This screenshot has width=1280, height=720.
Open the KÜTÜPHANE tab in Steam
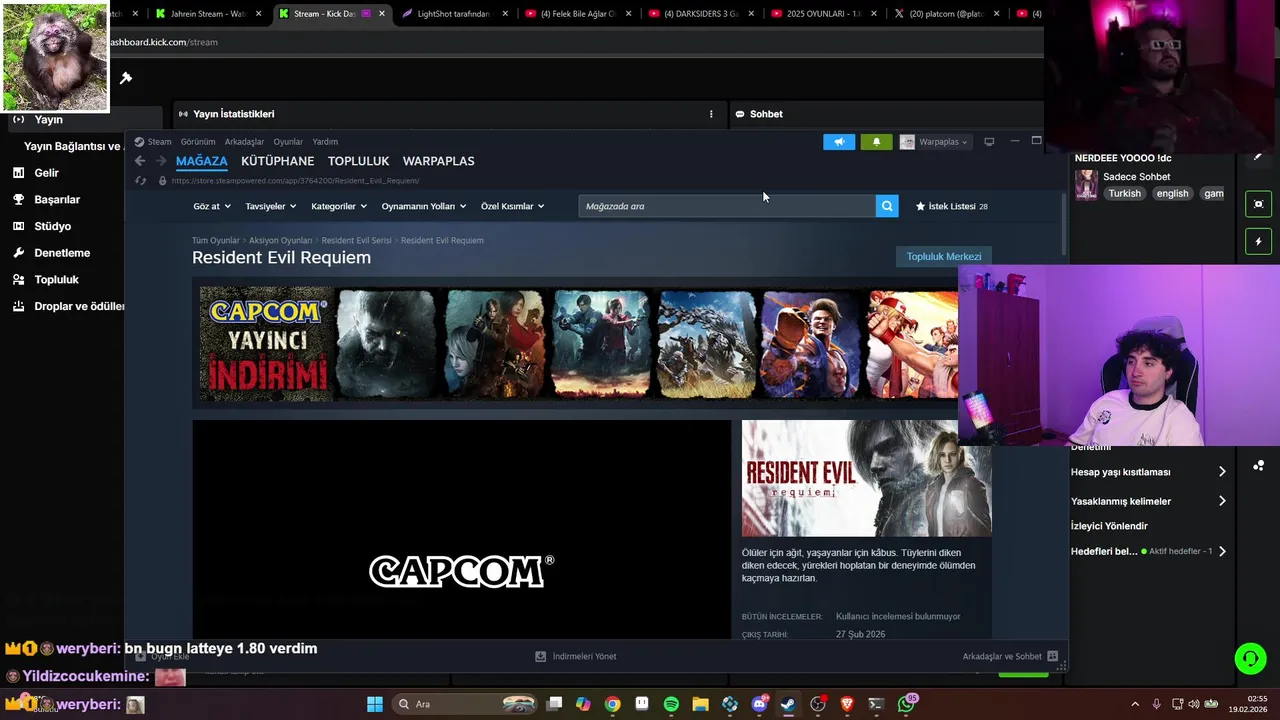coord(277,161)
